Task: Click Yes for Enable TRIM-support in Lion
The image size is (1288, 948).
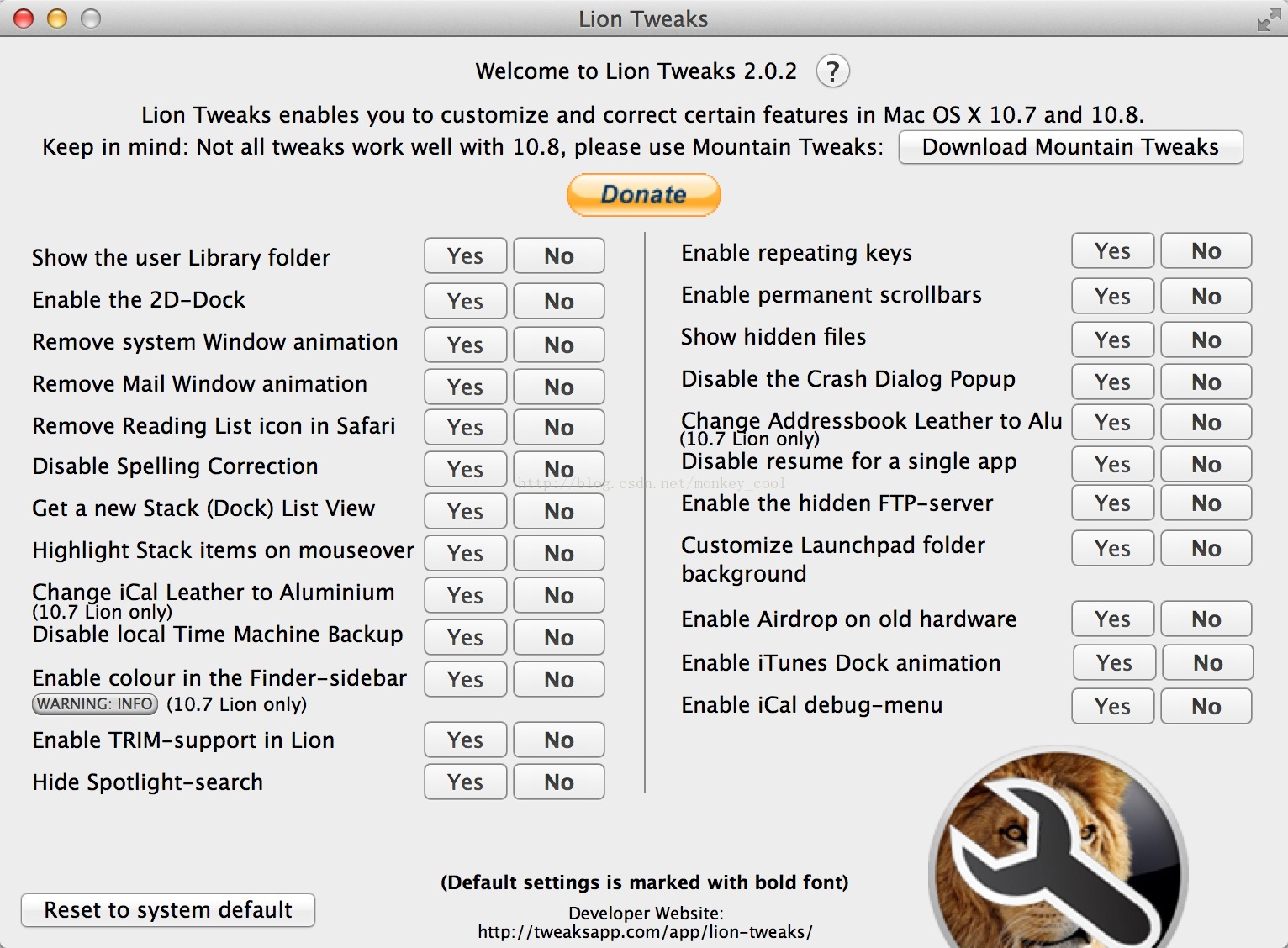Action: [466, 740]
